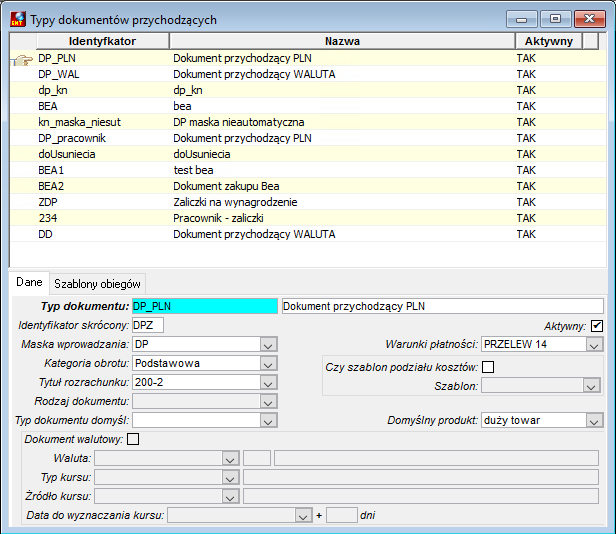Sort by Identyfkator column header
The image size is (616, 534).
coord(103,41)
